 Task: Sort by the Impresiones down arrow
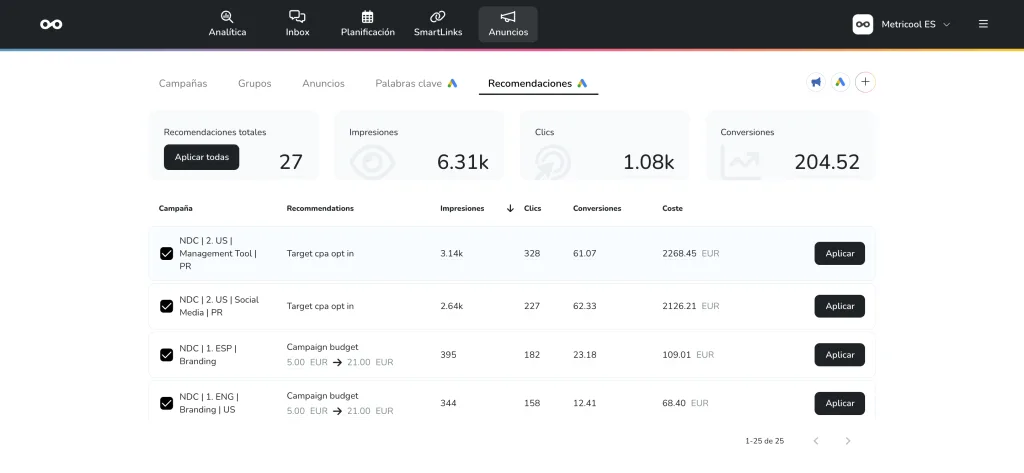click(510, 209)
